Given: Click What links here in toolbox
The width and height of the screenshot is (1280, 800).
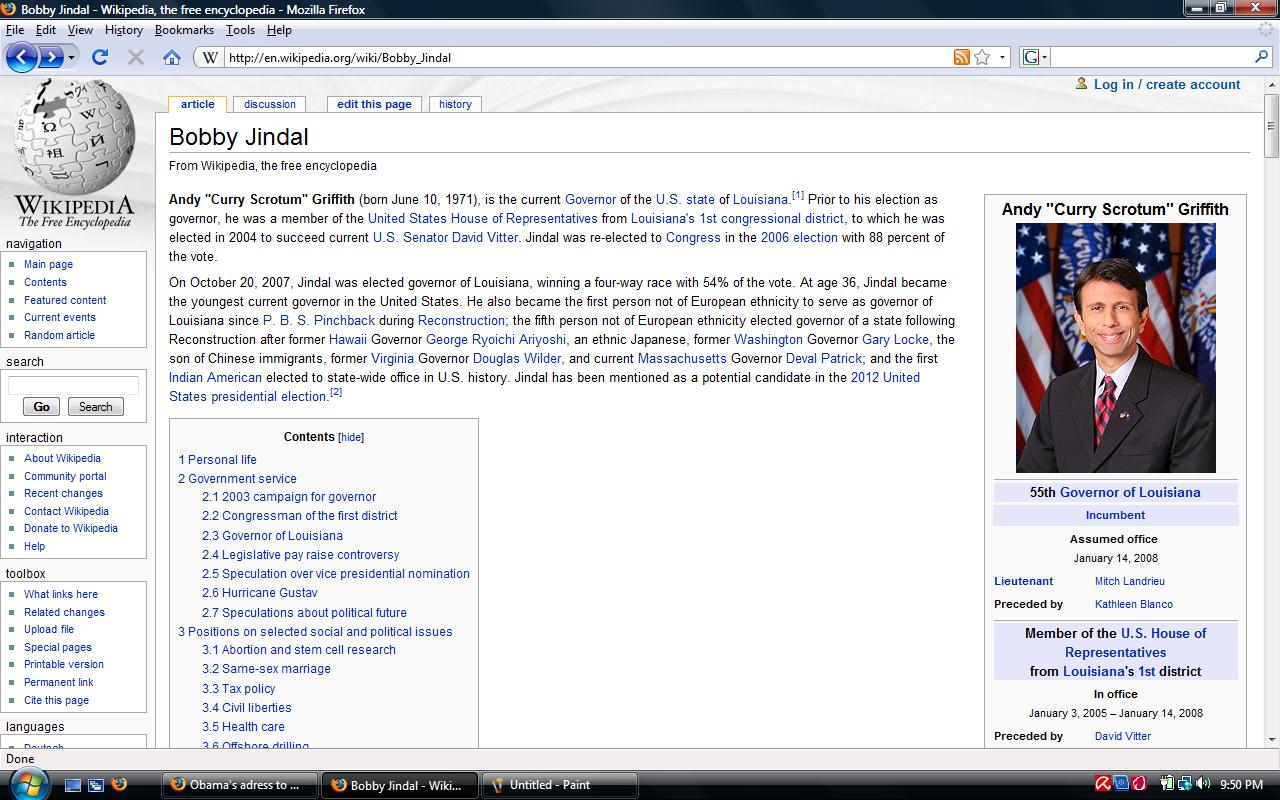Looking at the screenshot, I should tap(61, 594).
